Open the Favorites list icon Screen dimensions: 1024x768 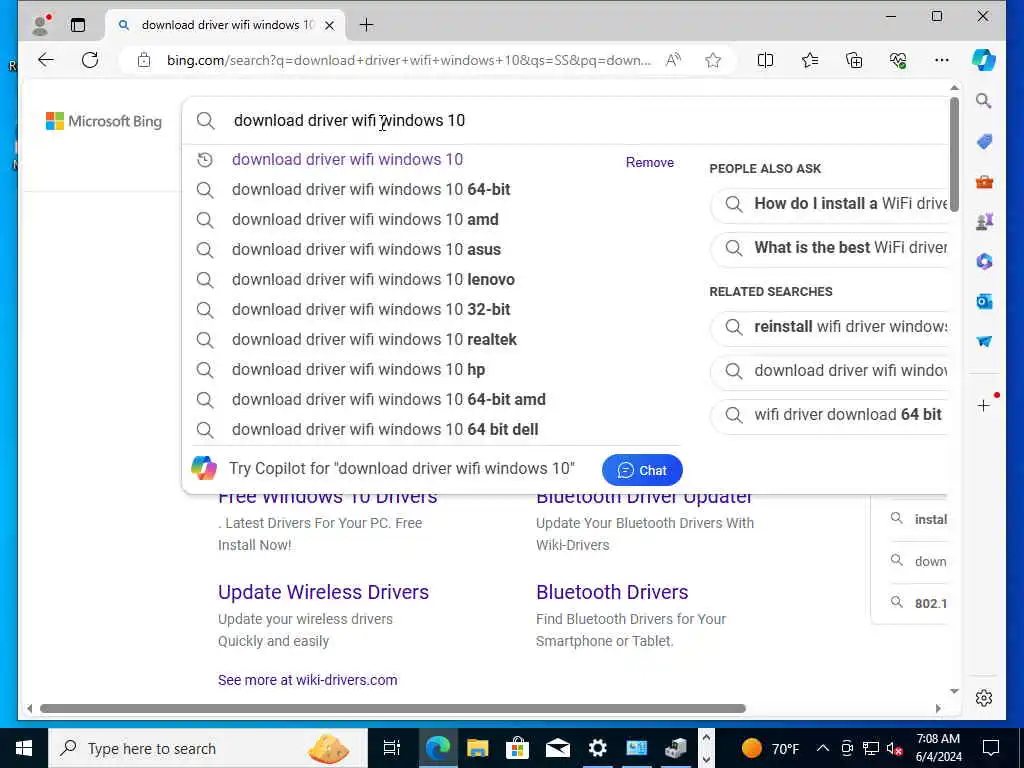pos(810,60)
